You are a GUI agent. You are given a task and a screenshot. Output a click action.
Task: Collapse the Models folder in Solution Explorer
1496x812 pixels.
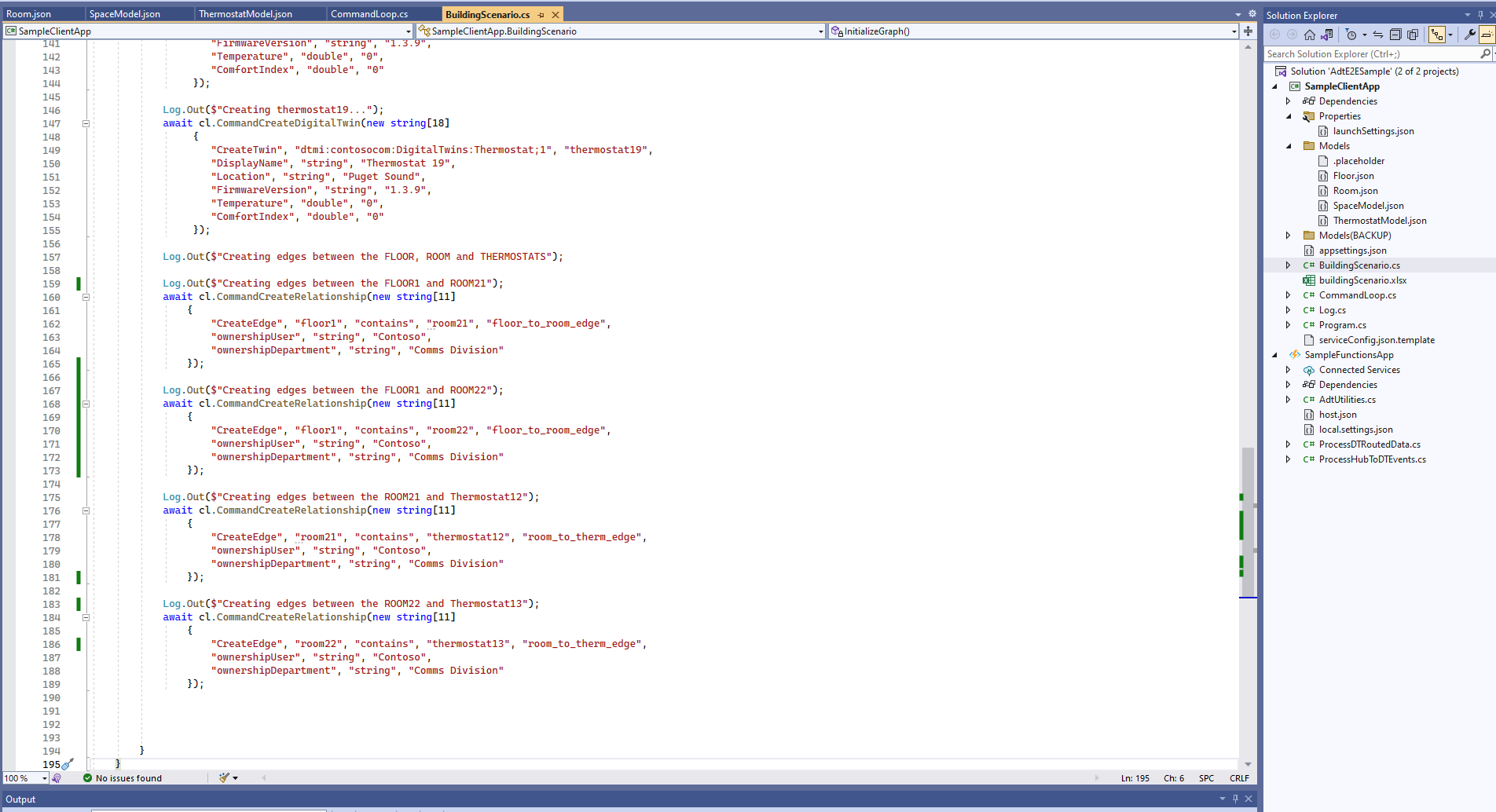pyautogui.click(x=1289, y=146)
